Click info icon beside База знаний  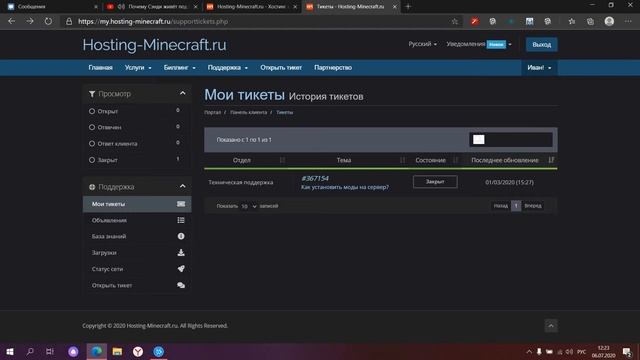pyautogui.click(x=181, y=236)
